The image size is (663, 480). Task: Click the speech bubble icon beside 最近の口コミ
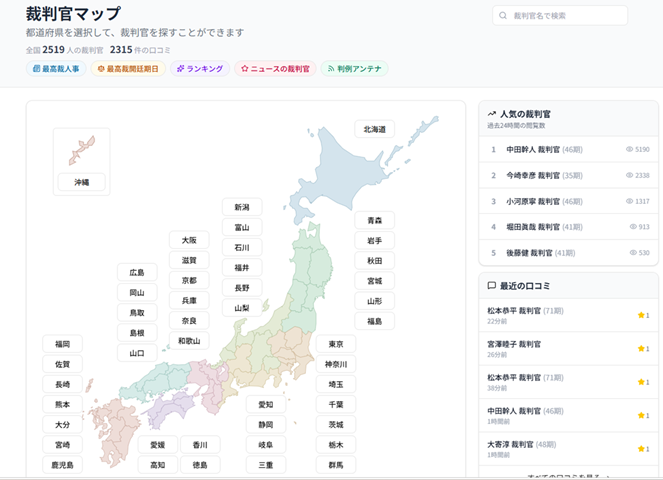[491, 285]
